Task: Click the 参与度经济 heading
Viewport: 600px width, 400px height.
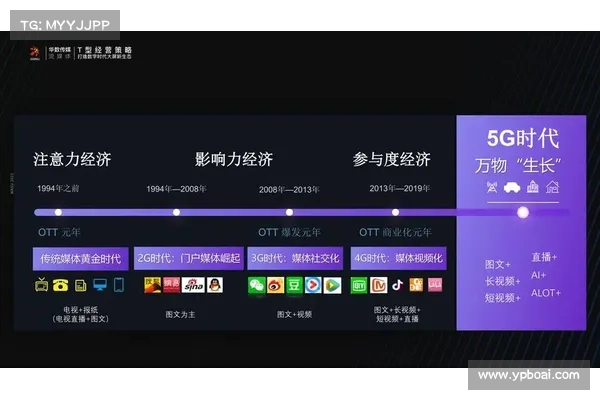Action: pyautogui.click(x=392, y=160)
